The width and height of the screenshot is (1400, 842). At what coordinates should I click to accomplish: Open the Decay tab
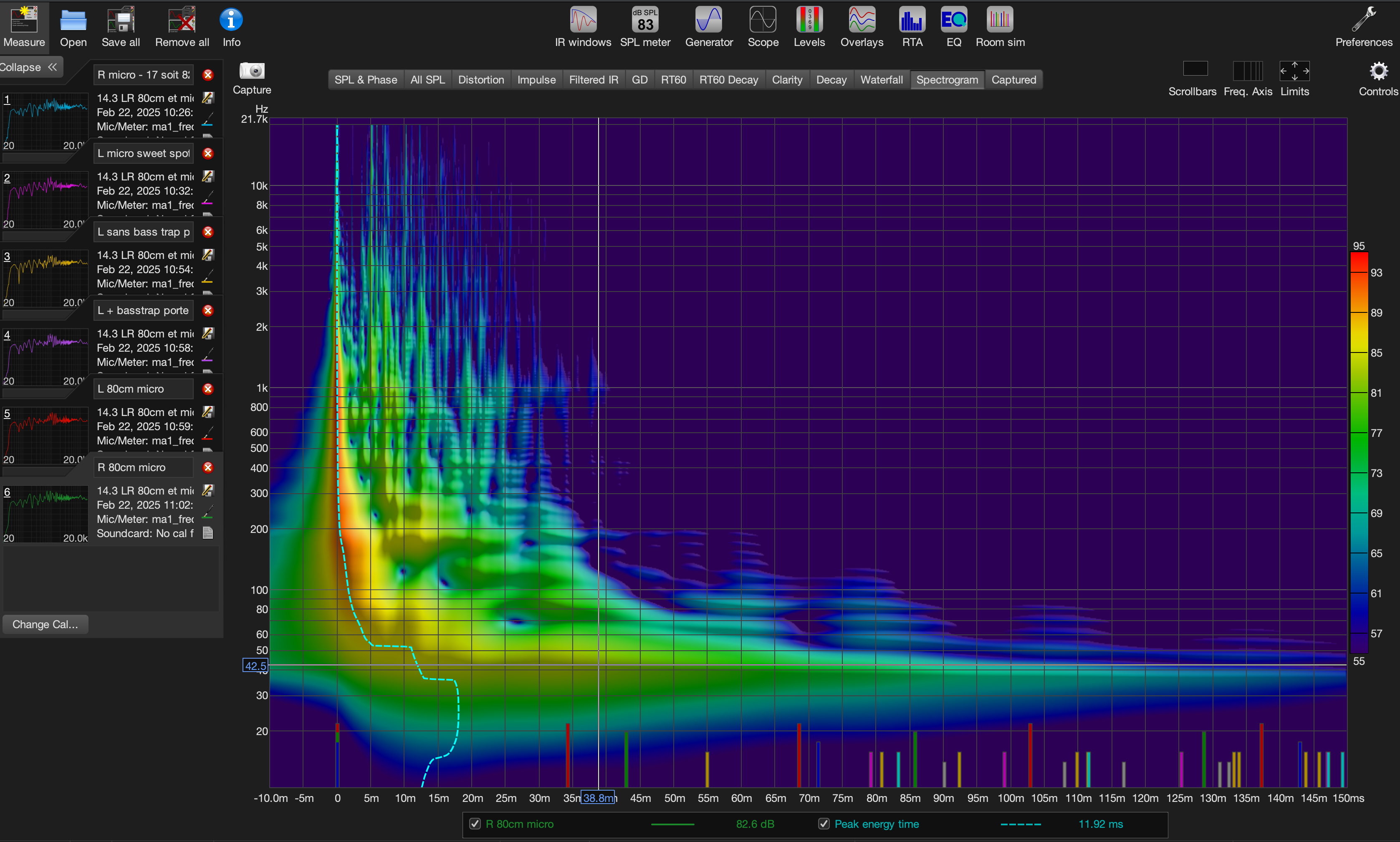click(831, 80)
